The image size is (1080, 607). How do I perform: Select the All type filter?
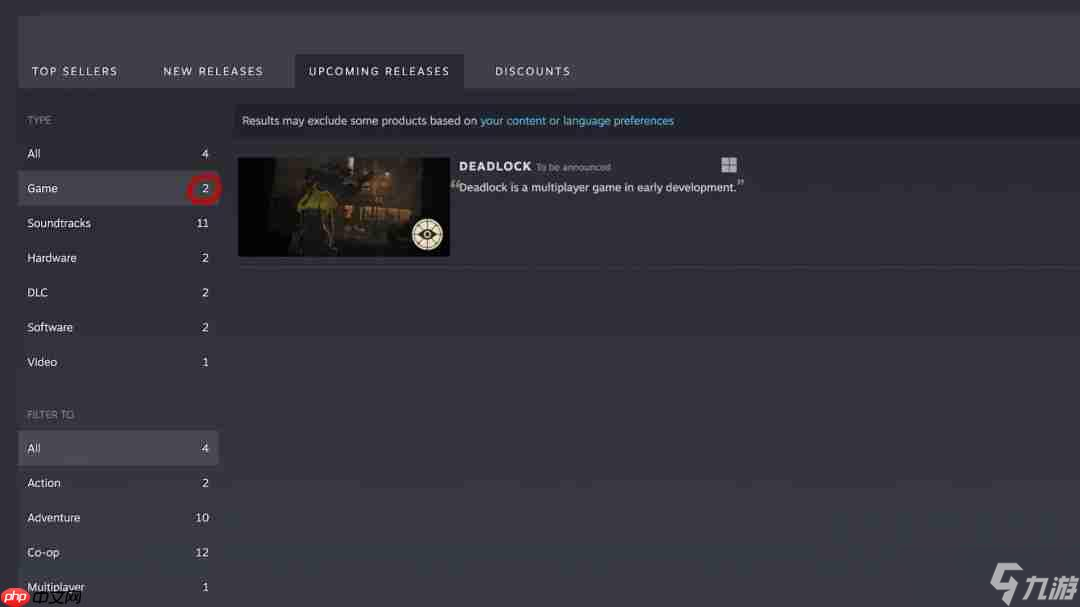coord(118,154)
